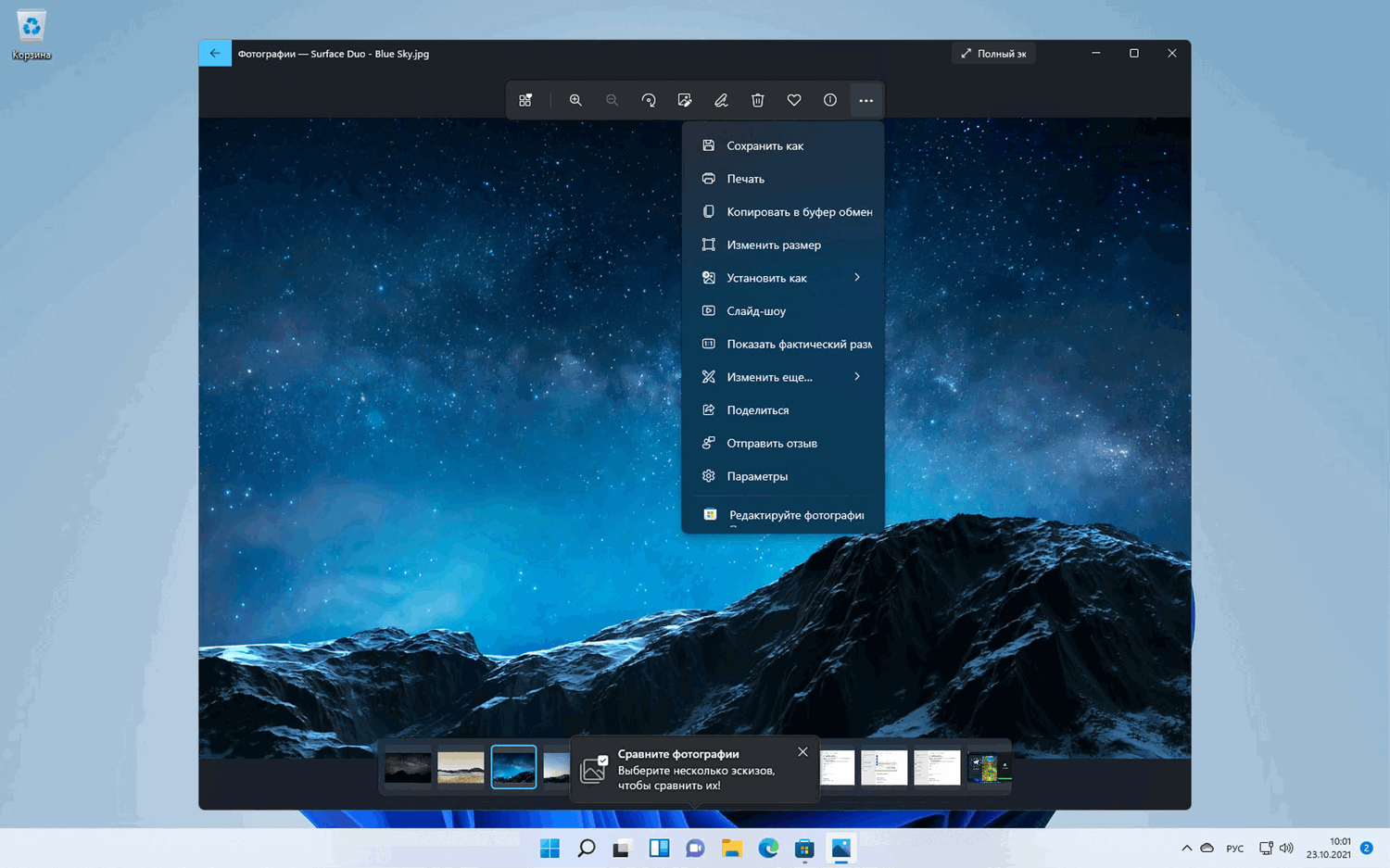Dismiss the "Сравните фотографии" tip
This screenshot has width=1390, height=868.
[802, 752]
